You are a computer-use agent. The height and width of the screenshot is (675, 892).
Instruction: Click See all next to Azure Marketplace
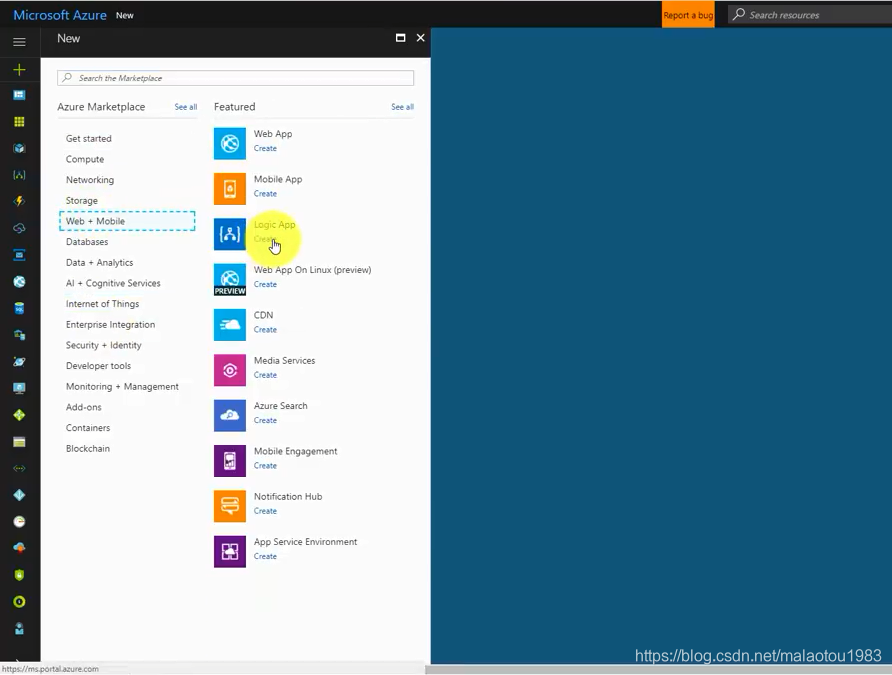tap(185, 107)
